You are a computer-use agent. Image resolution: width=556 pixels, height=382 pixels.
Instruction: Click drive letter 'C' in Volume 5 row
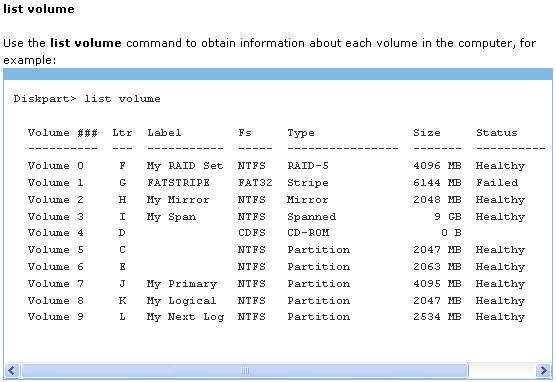122,250
